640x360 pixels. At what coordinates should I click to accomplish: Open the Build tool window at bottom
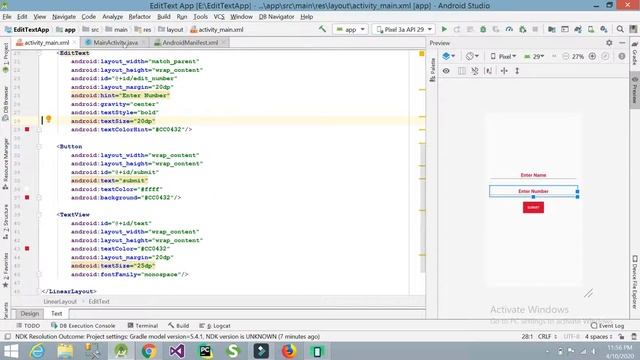pyautogui.click(x=178, y=326)
